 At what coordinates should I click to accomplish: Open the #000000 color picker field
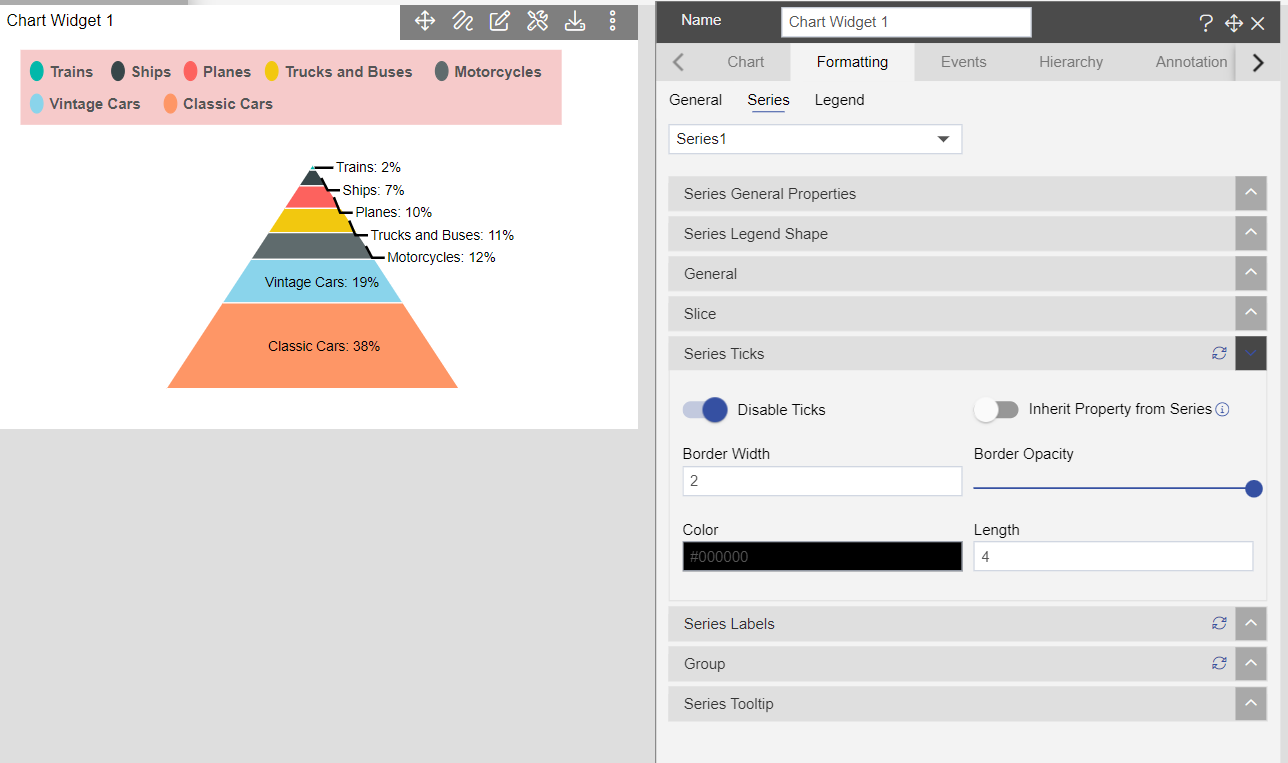coord(822,556)
